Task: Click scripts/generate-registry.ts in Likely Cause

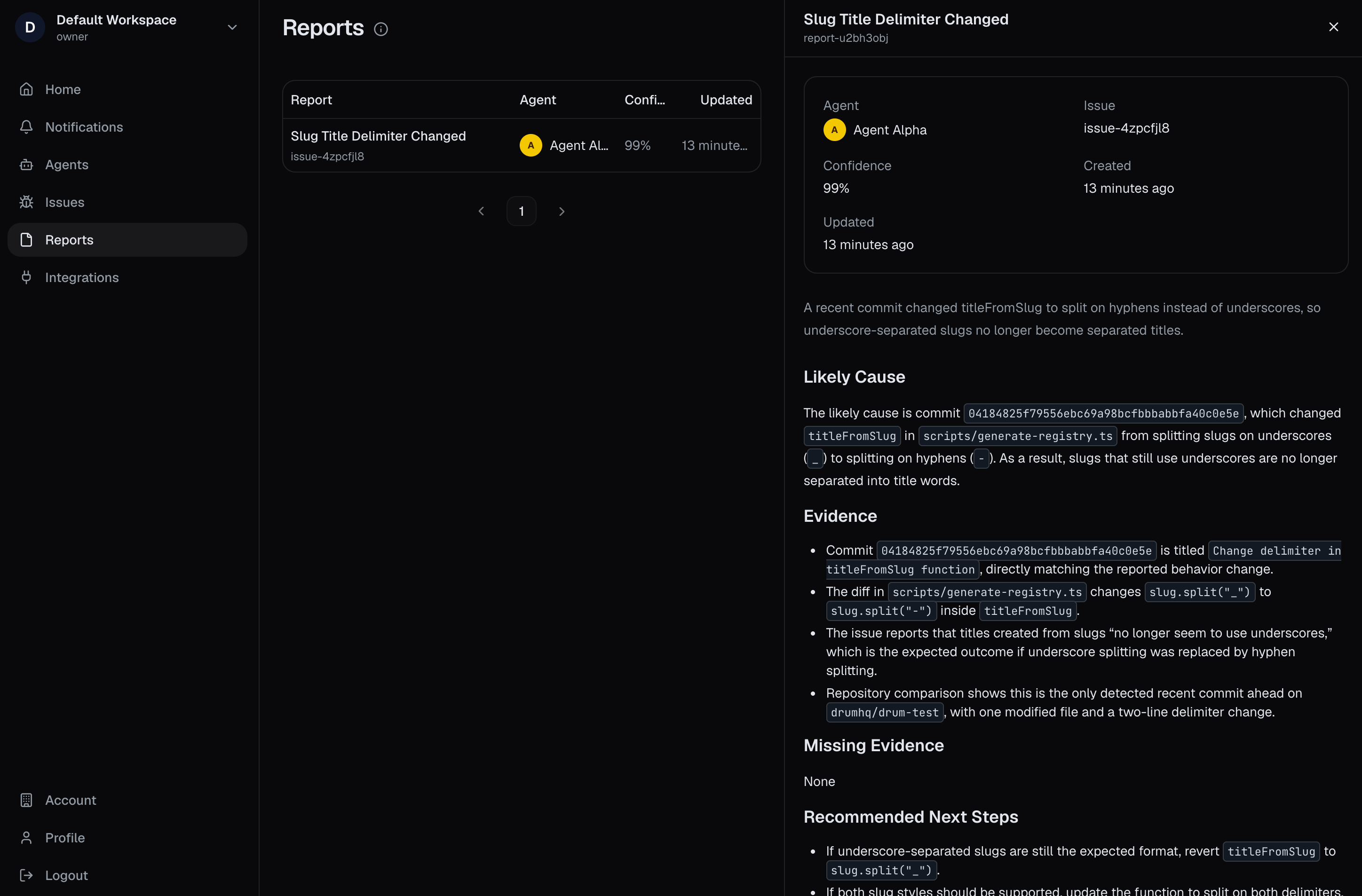Action: point(1017,436)
